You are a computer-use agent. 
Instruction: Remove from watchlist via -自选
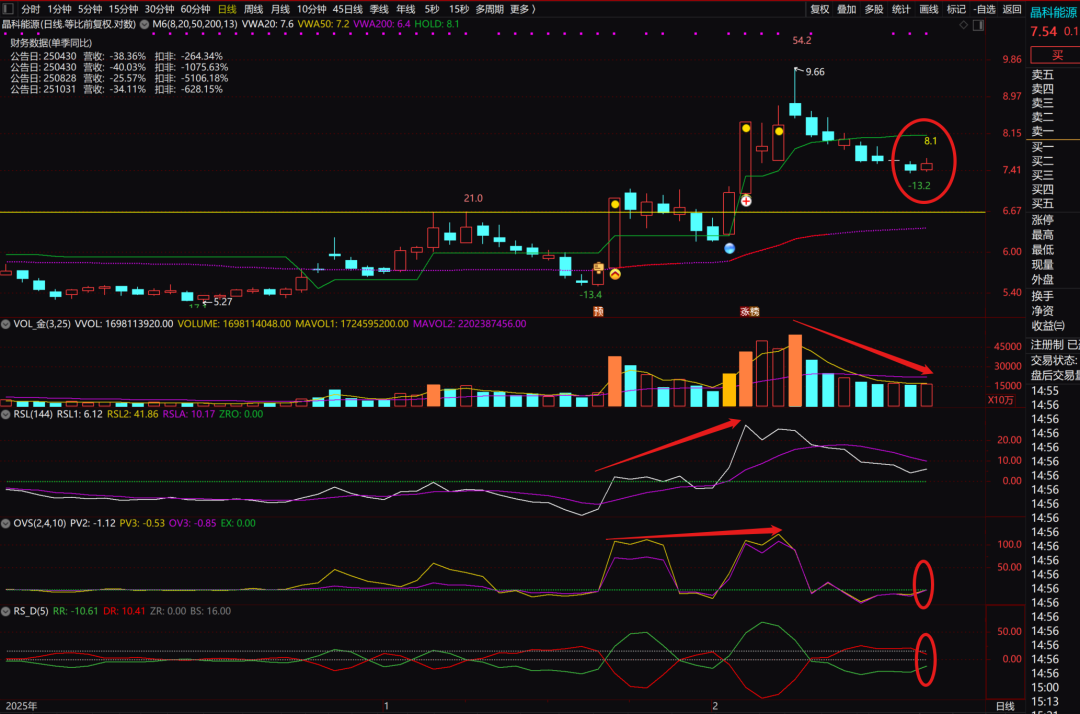click(x=985, y=9)
